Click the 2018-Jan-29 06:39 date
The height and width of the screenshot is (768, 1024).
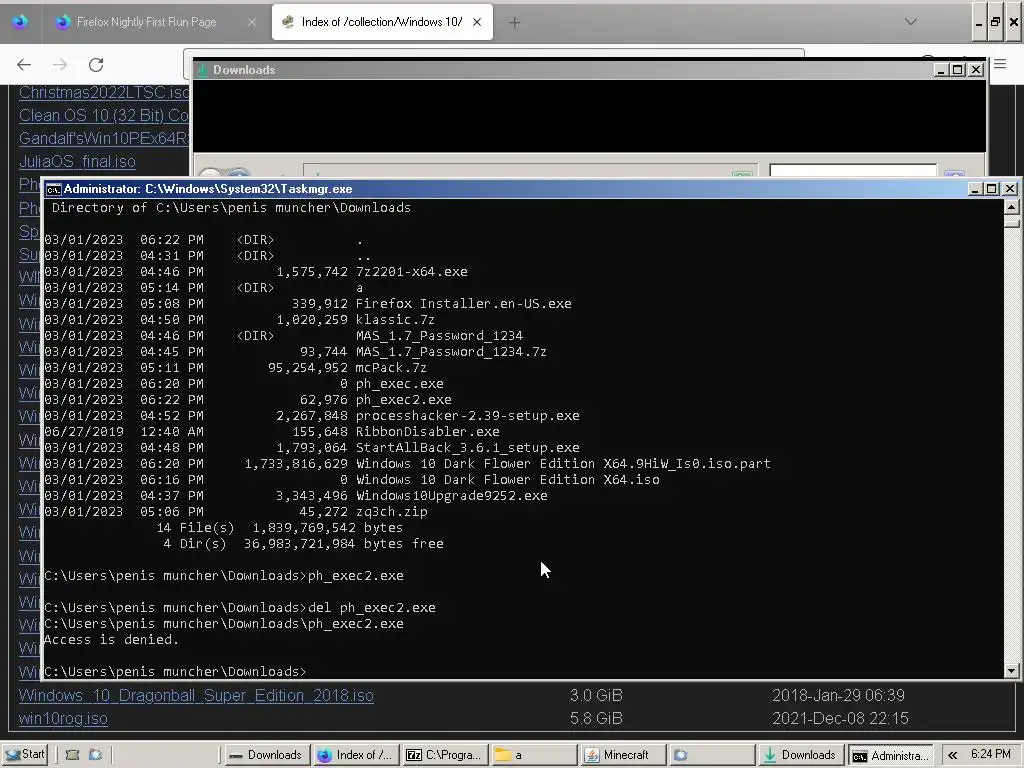click(839, 696)
